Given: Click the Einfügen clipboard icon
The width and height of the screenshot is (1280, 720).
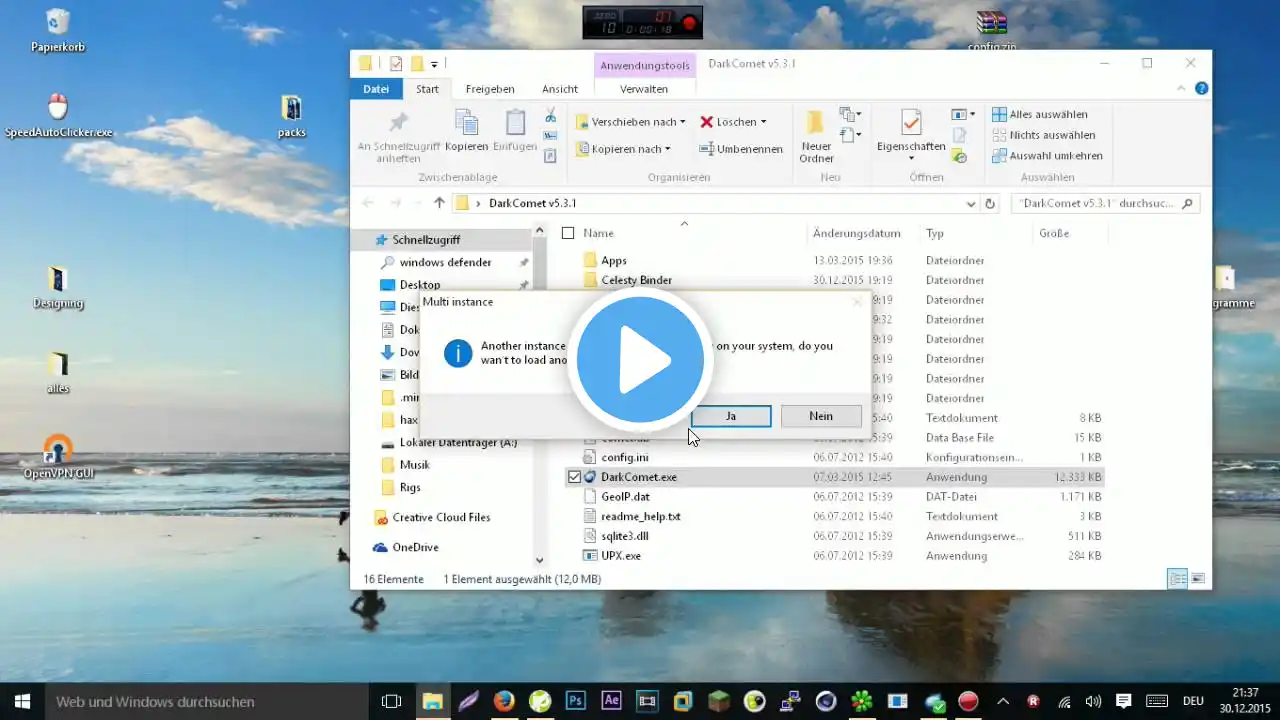Looking at the screenshot, I should point(515,124).
